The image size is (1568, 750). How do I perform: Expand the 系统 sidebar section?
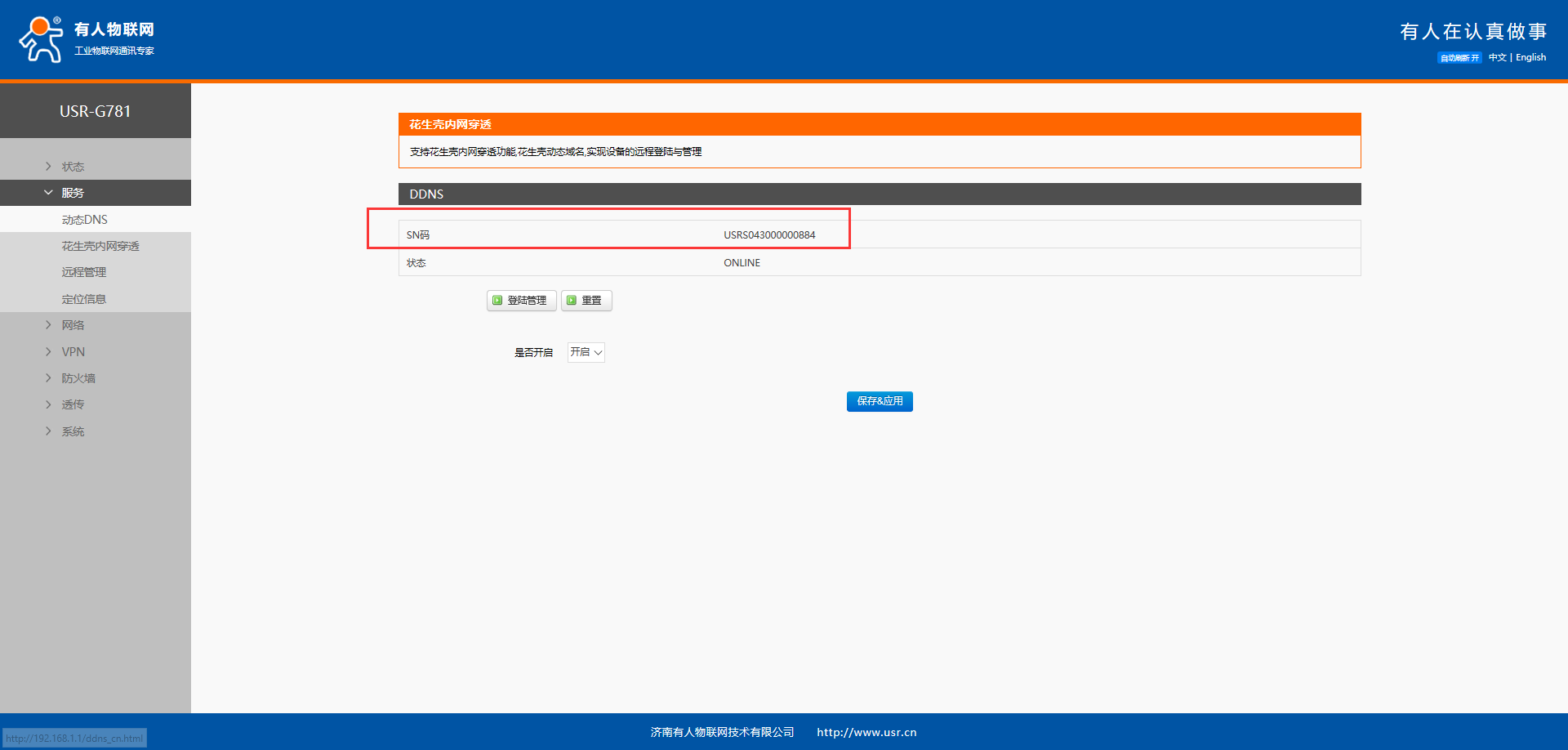click(73, 431)
